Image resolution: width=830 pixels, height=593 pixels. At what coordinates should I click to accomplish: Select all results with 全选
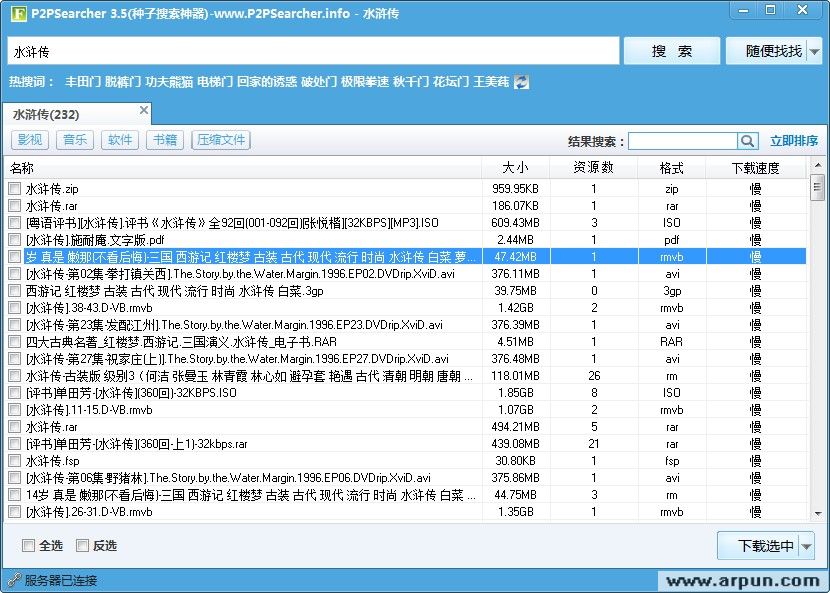click(31, 544)
